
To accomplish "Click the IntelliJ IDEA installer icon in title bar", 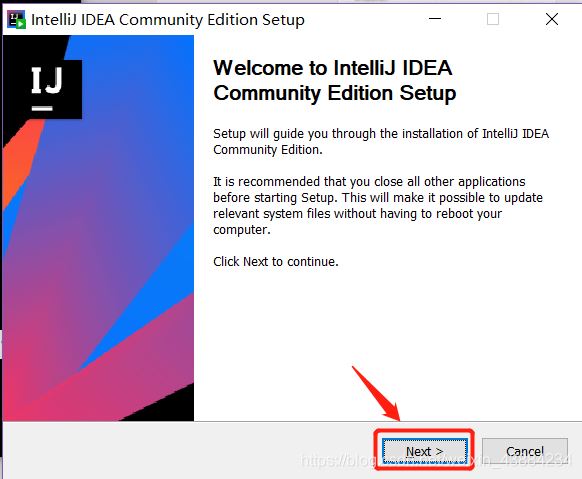I will 16,19.
